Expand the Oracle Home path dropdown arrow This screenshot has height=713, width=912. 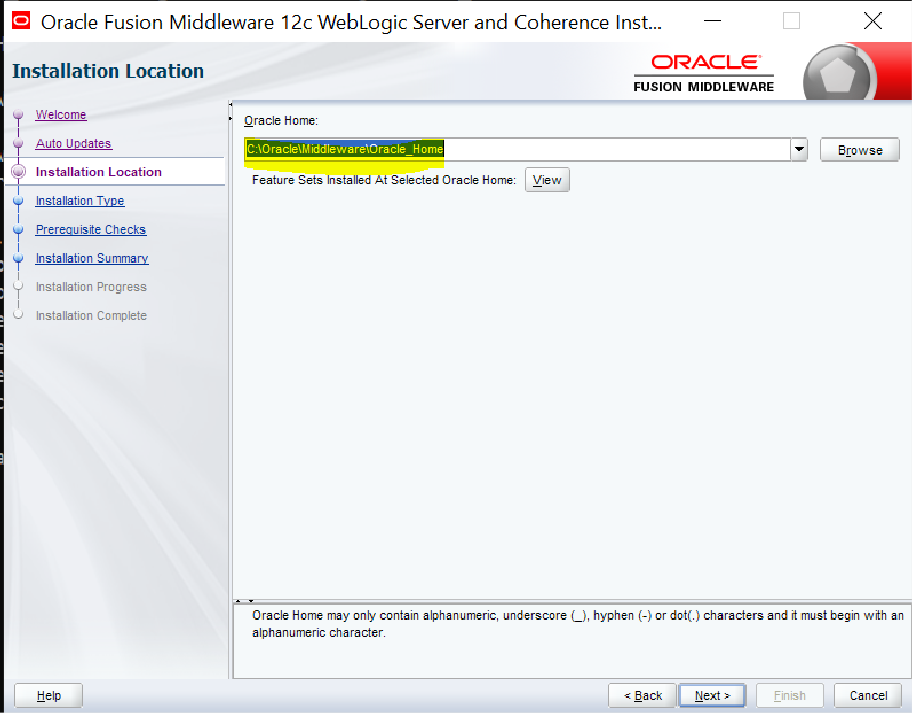799,150
